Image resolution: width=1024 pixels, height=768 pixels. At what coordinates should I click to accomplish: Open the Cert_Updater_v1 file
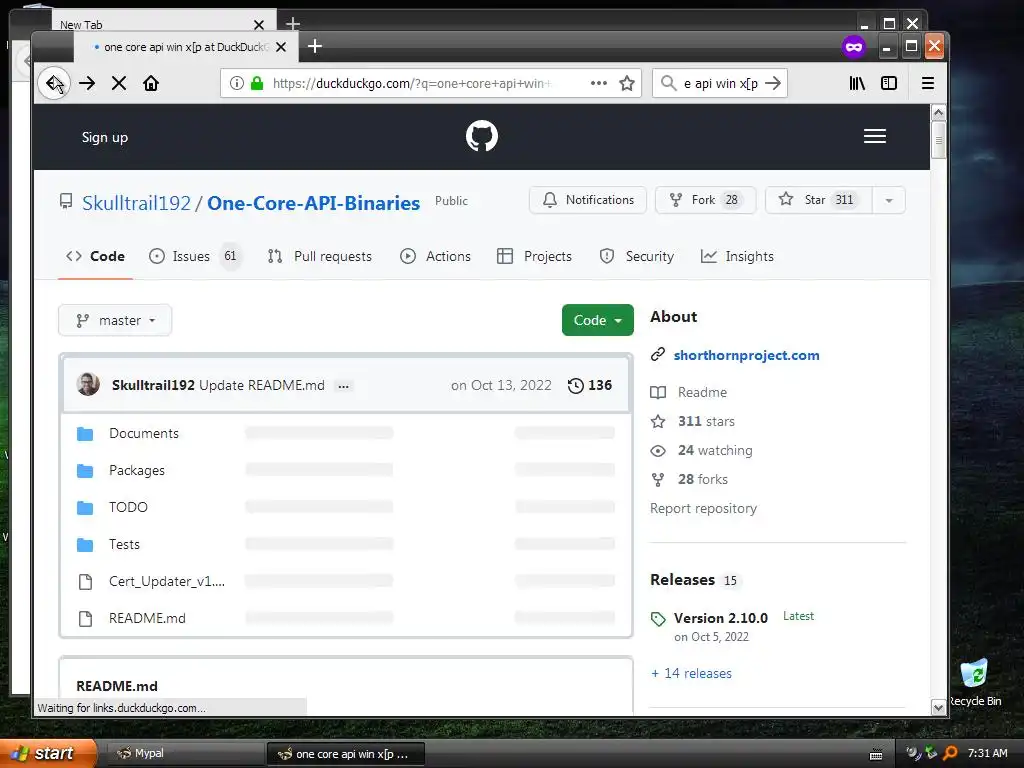pyautogui.click(x=167, y=581)
